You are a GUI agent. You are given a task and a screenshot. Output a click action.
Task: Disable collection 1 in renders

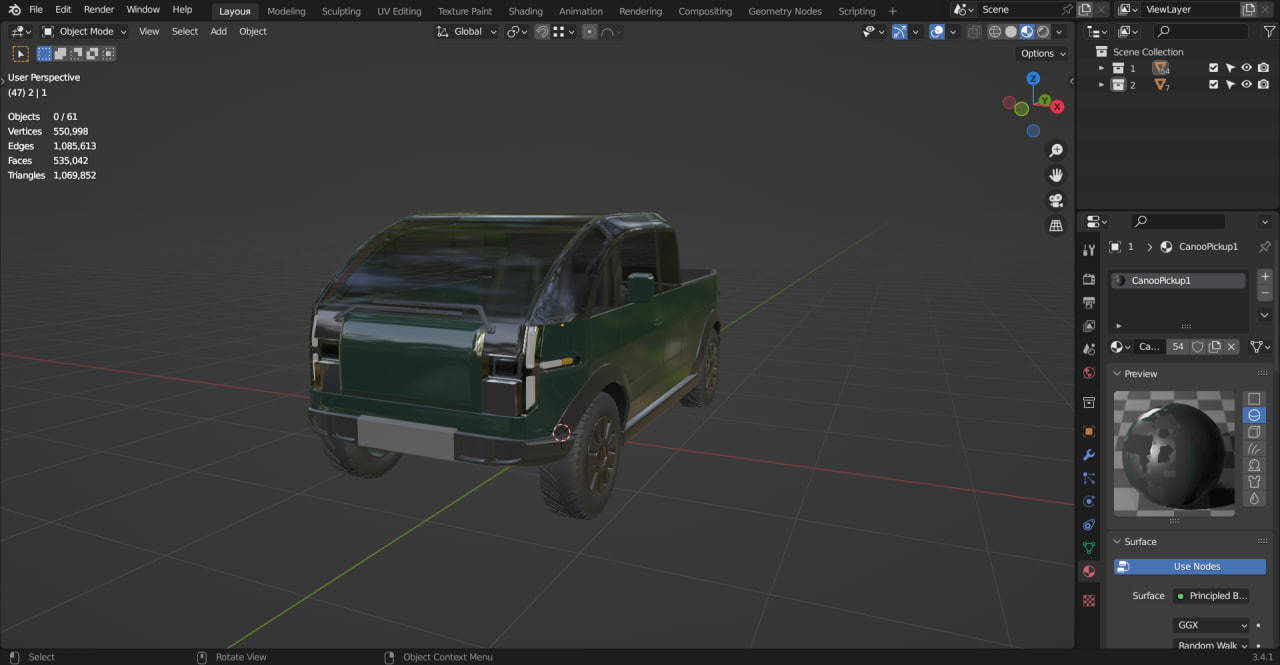tap(1263, 68)
